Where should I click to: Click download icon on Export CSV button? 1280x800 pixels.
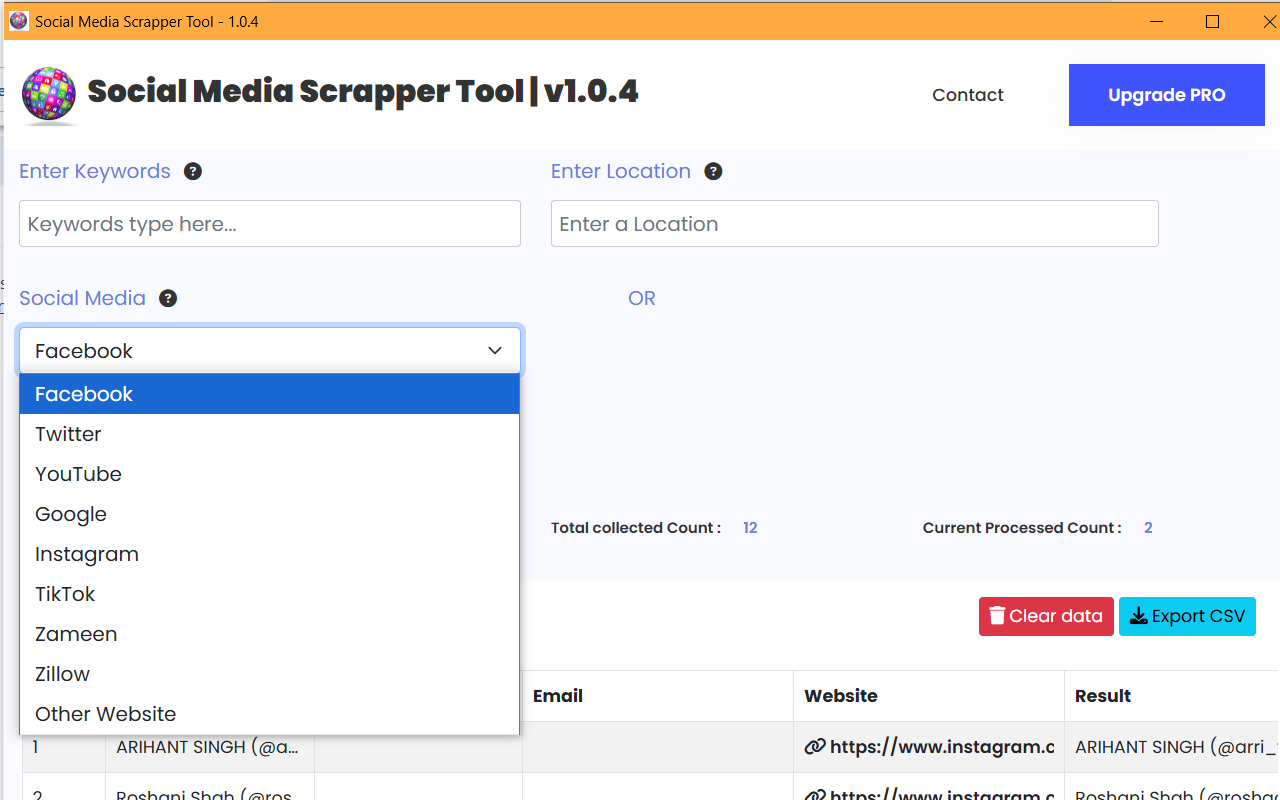coord(1138,616)
